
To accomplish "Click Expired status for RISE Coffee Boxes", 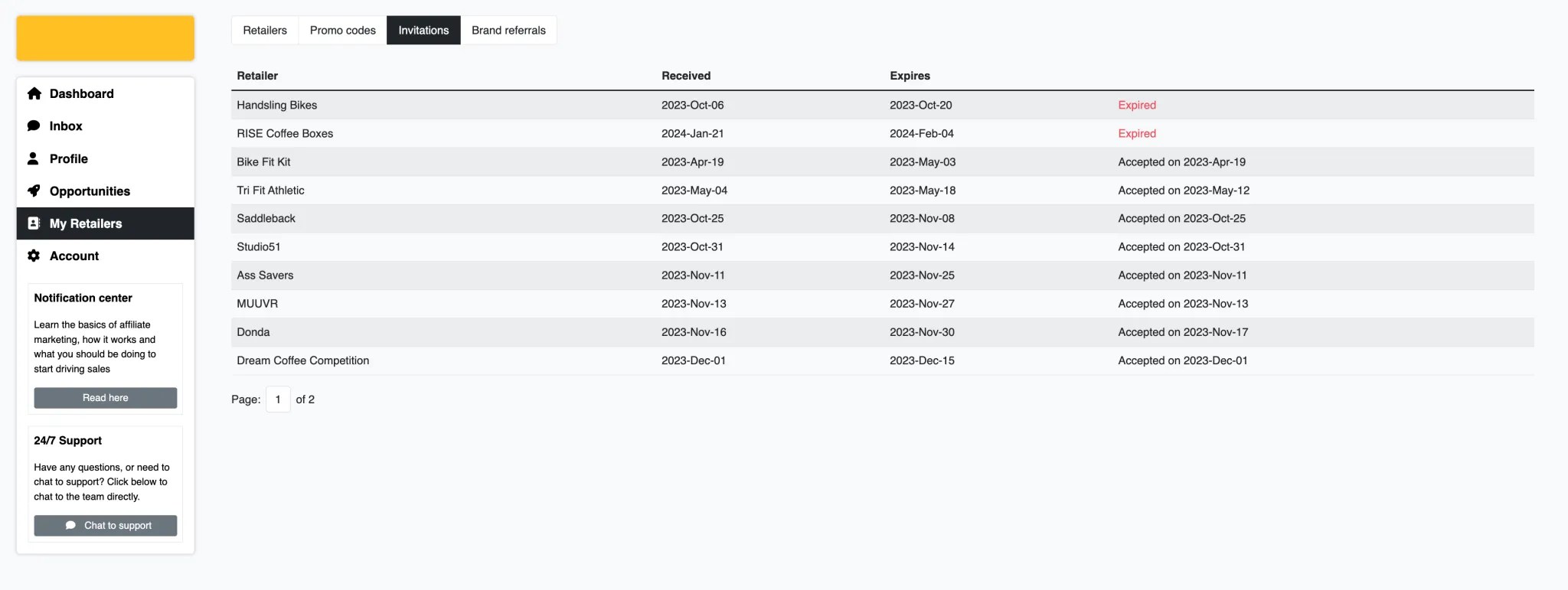I will pos(1137,133).
